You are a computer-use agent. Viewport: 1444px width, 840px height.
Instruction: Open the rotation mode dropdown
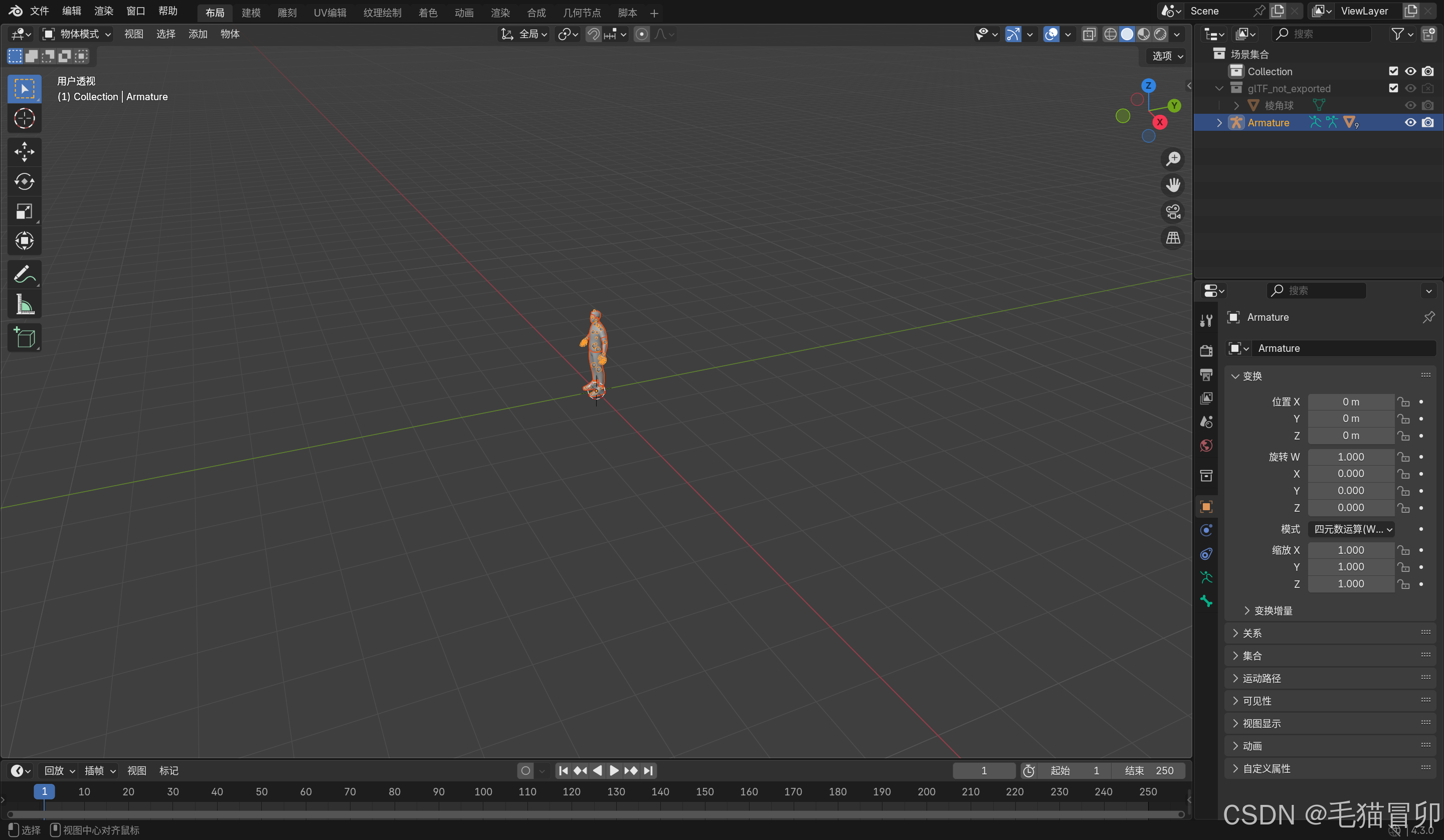(x=1351, y=529)
